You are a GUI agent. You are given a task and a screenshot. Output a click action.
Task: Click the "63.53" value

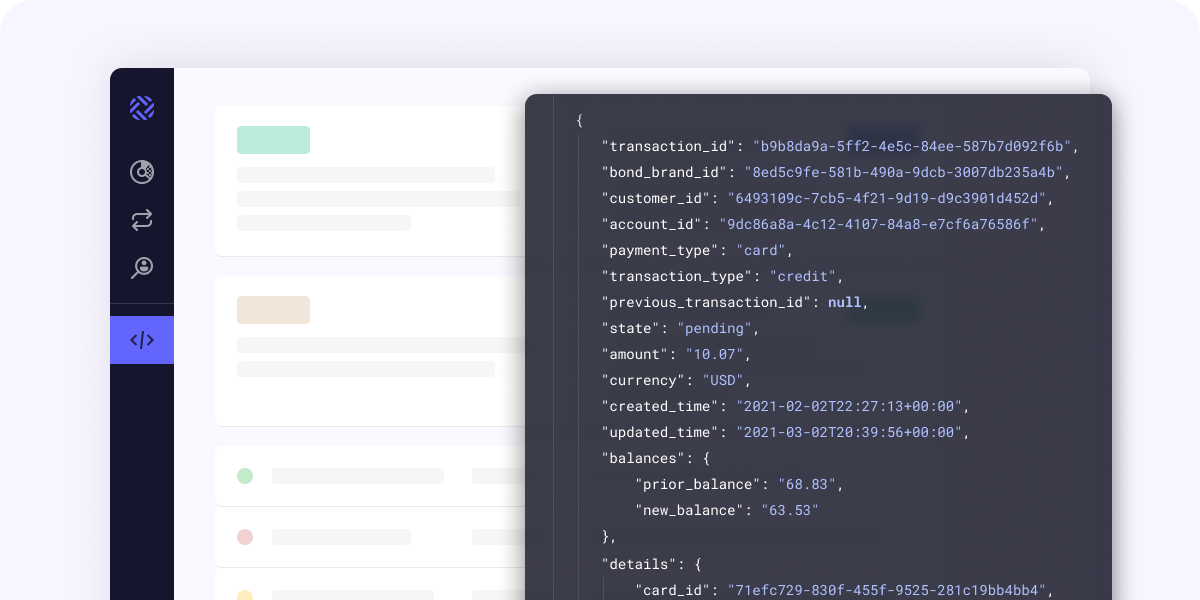pos(790,510)
